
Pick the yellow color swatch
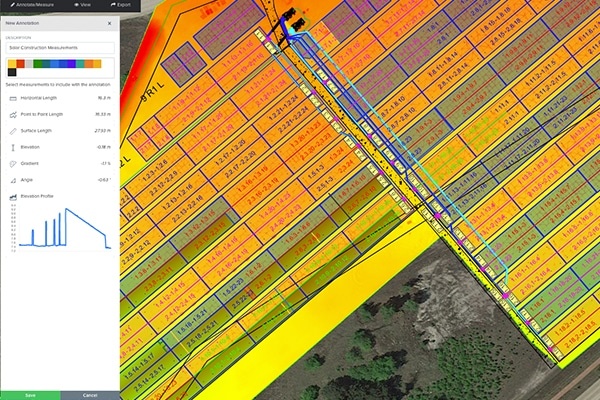tap(12, 64)
